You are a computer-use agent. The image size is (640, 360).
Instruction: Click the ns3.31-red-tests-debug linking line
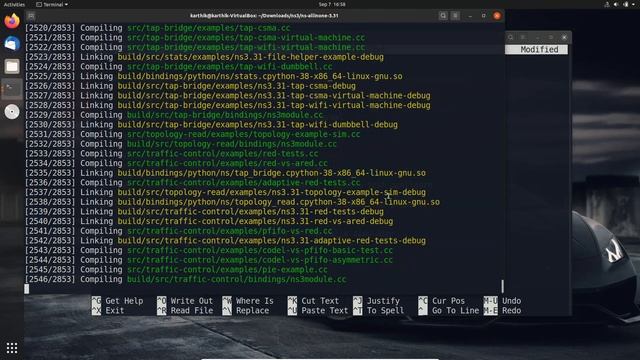click(204, 211)
